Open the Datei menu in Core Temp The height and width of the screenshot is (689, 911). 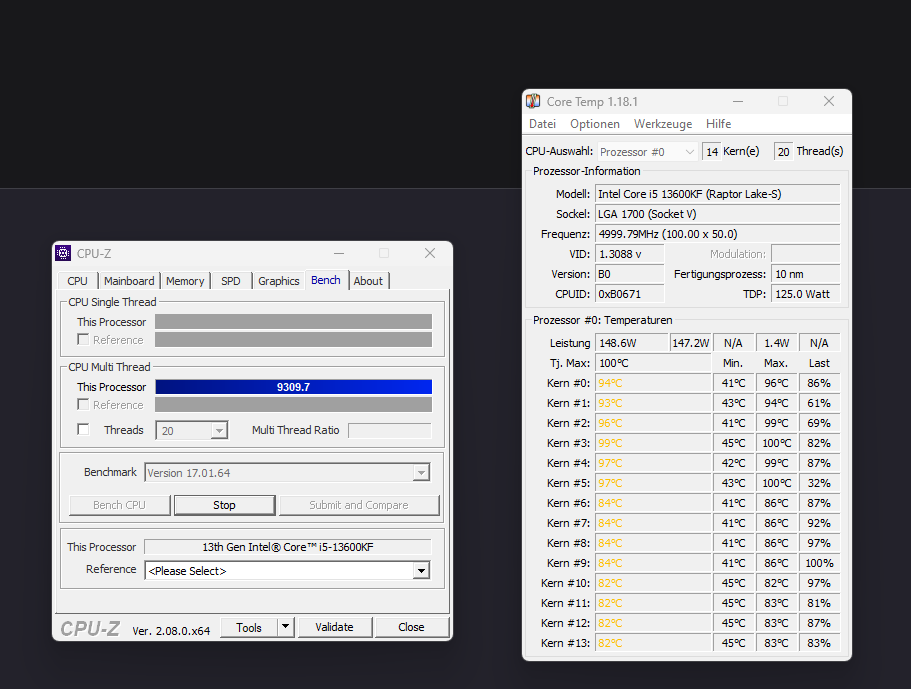[x=542, y=124]
